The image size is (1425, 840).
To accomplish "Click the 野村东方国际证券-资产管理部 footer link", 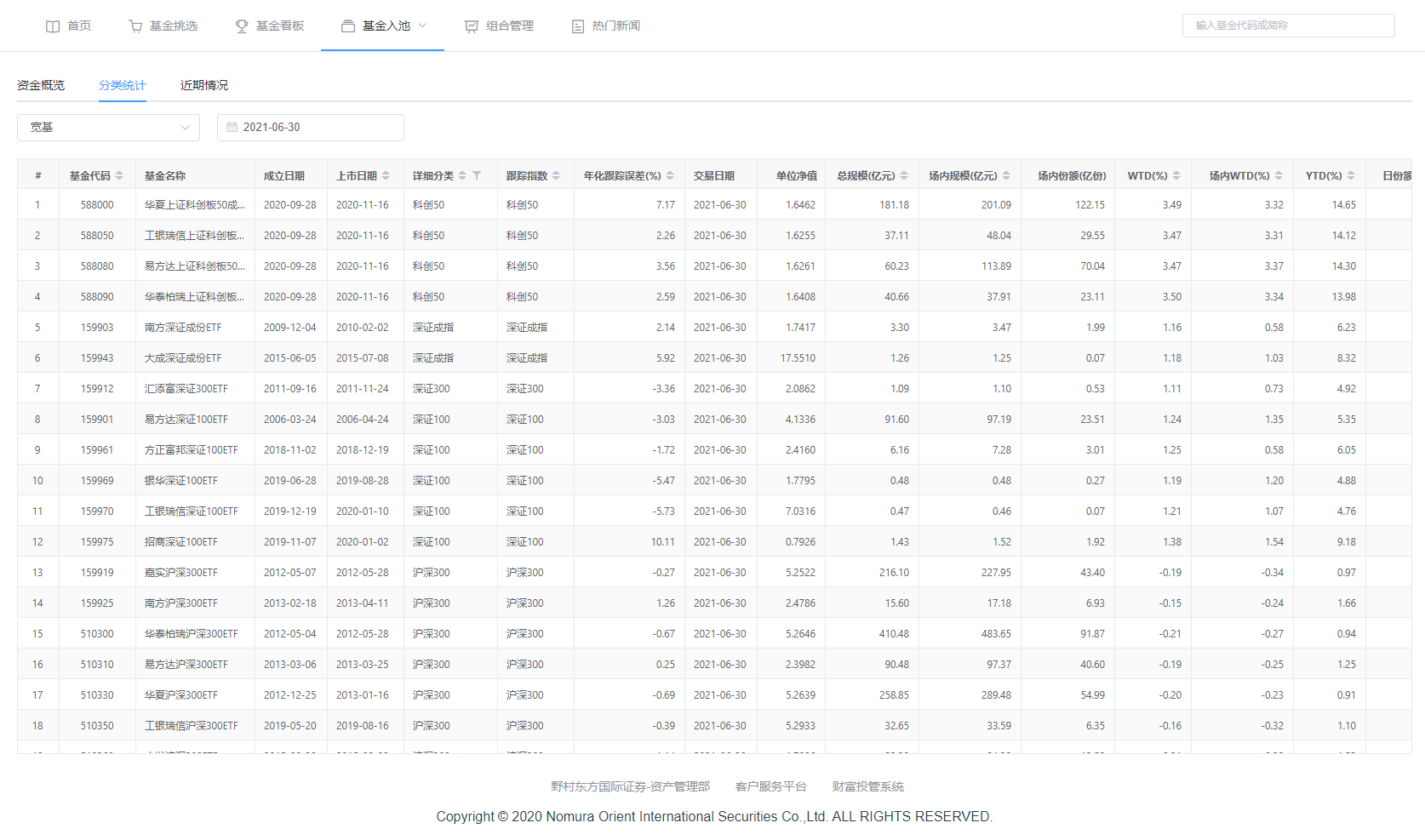I will tap(630, 786).
